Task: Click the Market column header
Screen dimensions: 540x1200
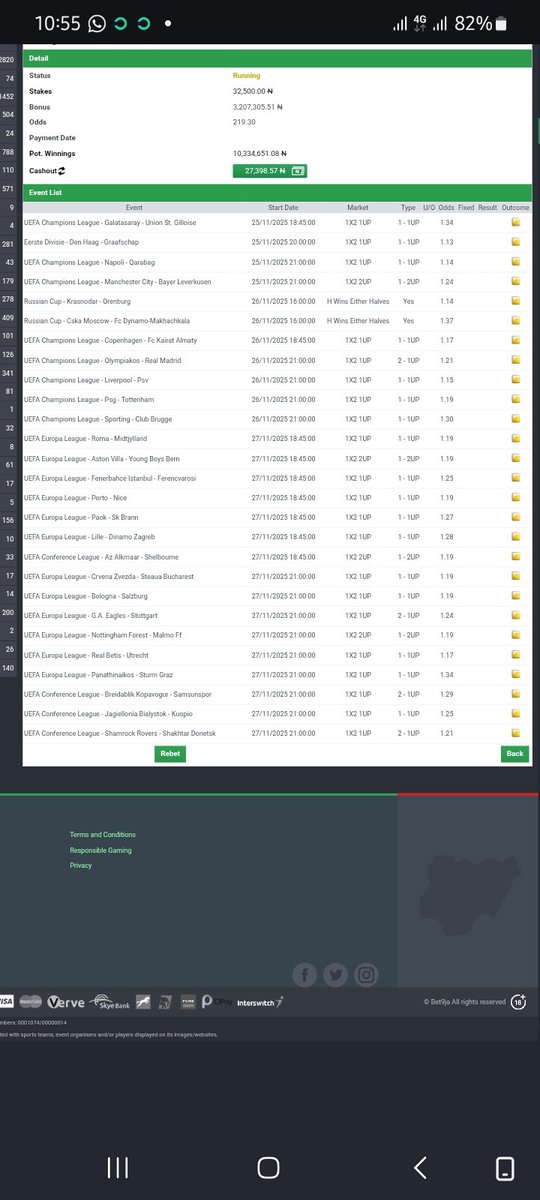Action: [x=358, y=207]
